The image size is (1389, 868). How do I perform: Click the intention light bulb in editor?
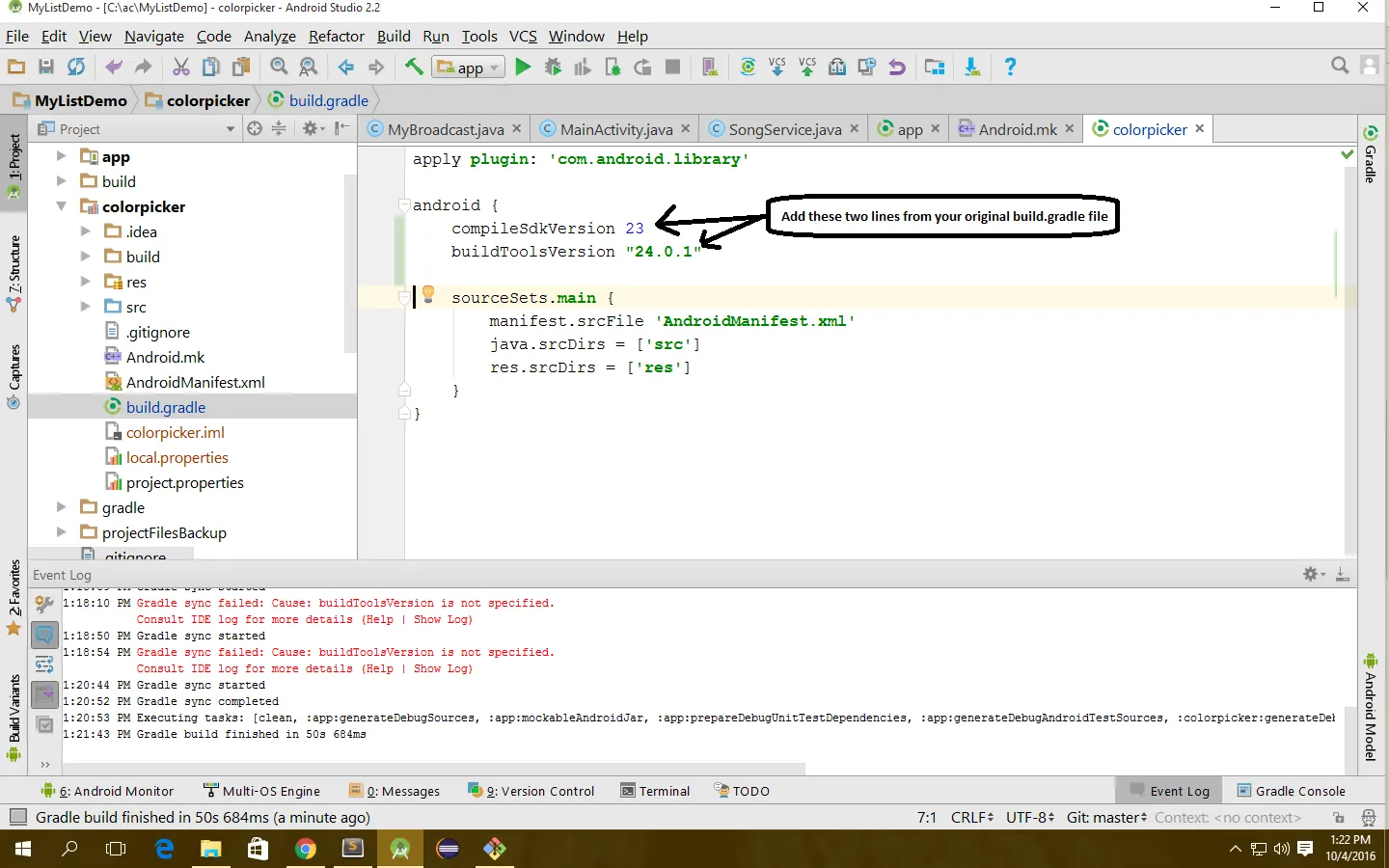click(428, 294)
